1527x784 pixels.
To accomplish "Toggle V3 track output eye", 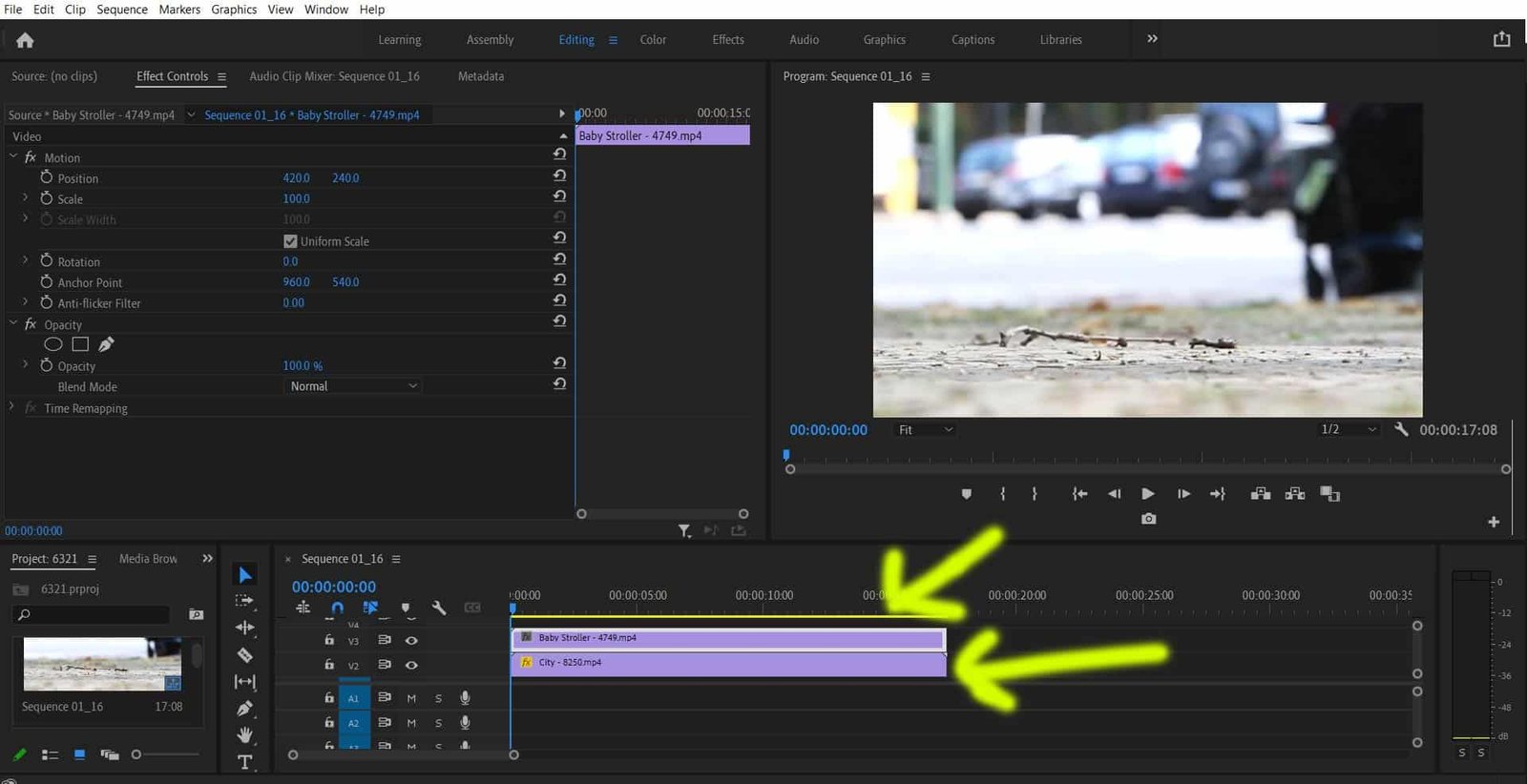I will pyautogui.click(x=411, y=640).
